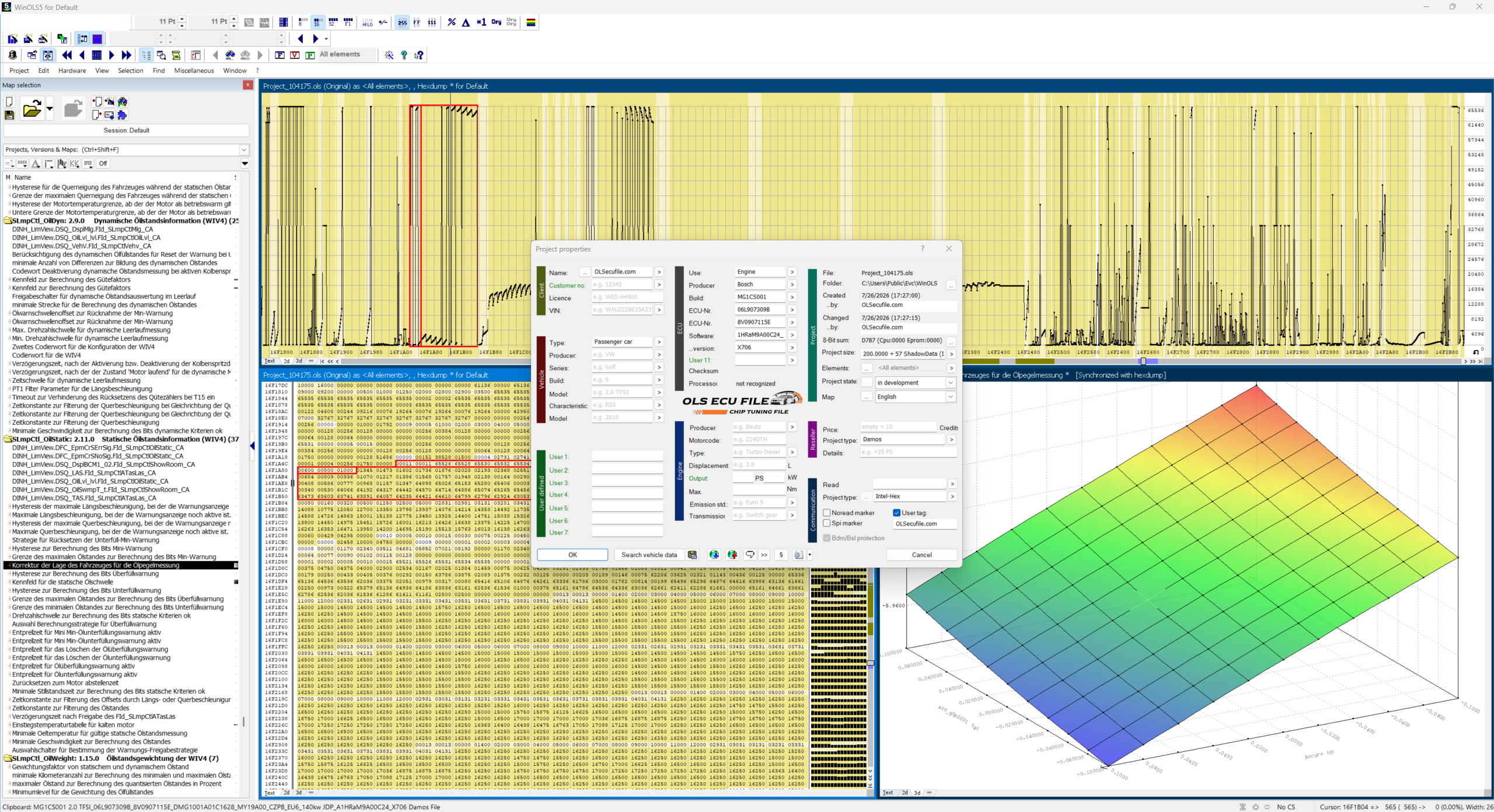Open Projects, Versions & Maps combo box
Viewport: 1494px width, 812px height.
click(126, 150)
